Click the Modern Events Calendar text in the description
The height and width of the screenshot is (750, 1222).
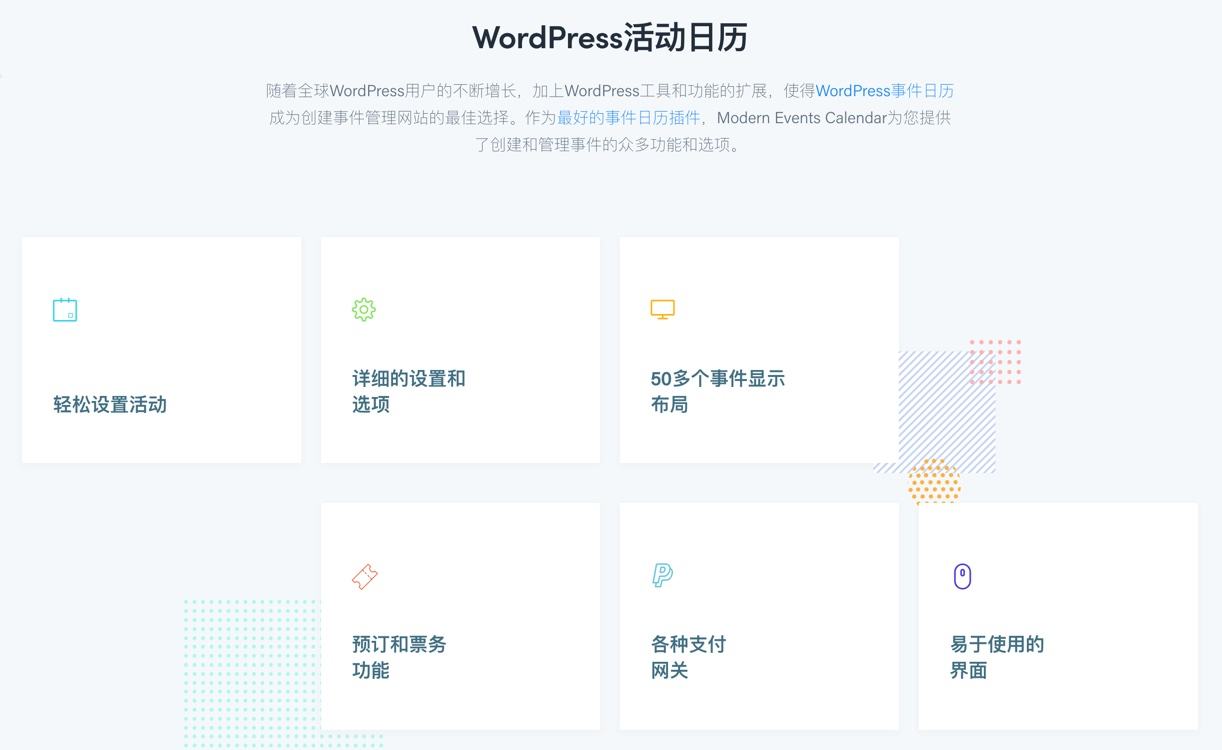(x=802, y=117)
